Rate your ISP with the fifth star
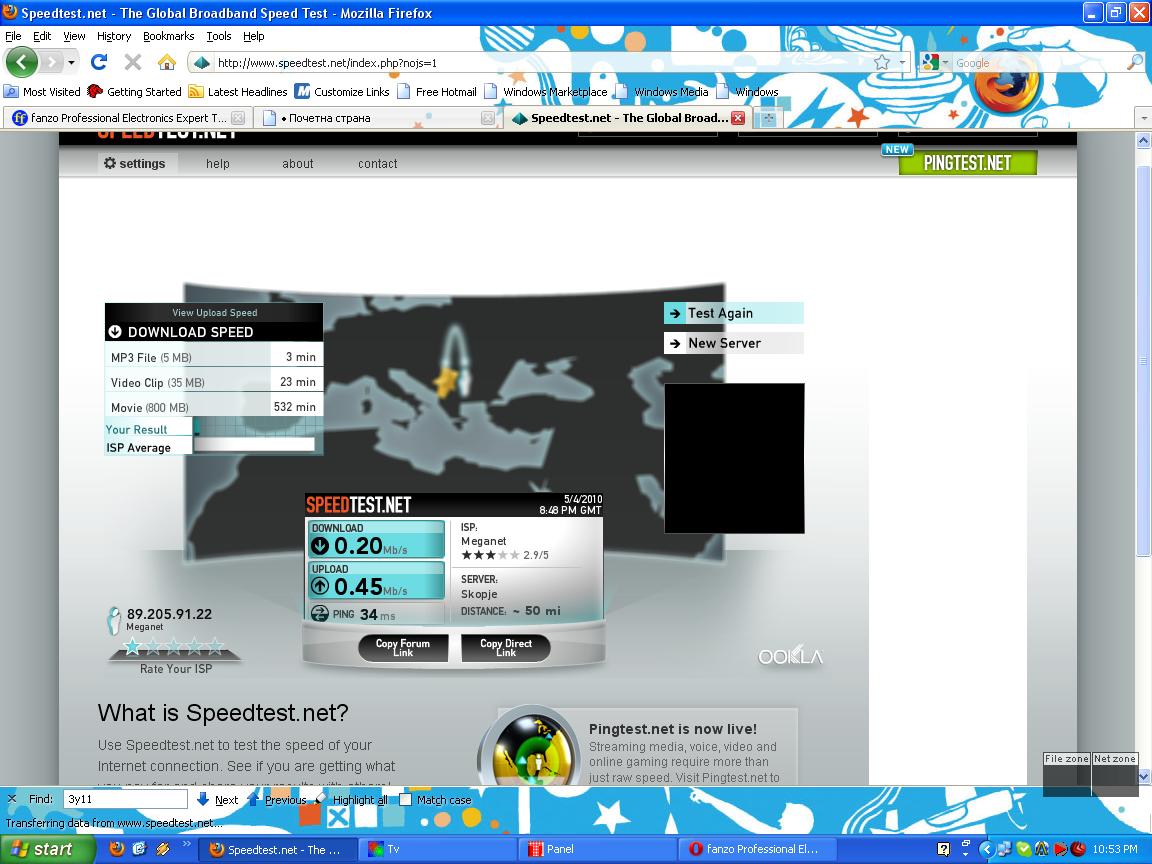Screen dimensions: 1152x864 214,647
